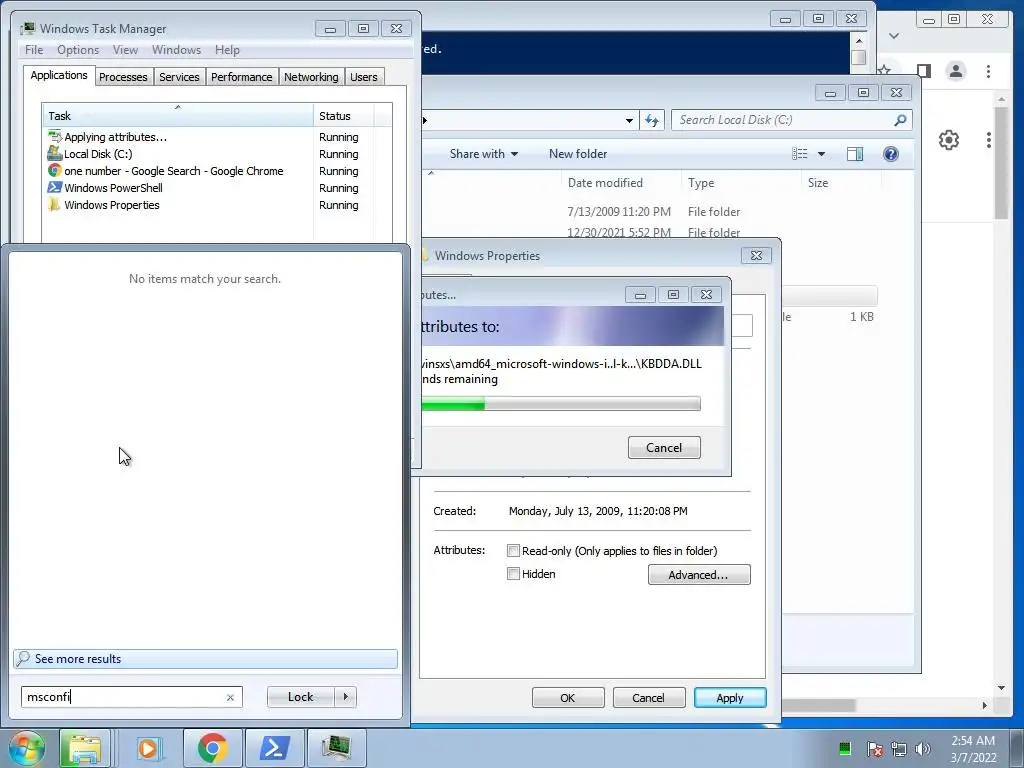Click the Chrome tab search chevron
This screenshot has height=768, width=1024.
point(894,36)
